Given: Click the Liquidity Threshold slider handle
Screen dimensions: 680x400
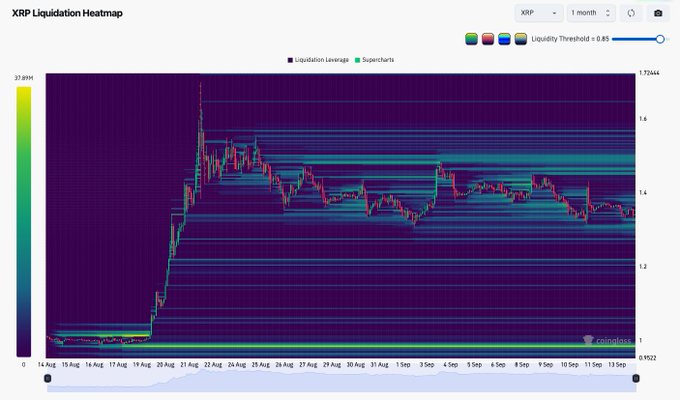Looking at the screenshot, I should pyautogui.click(x=660, y=39).
